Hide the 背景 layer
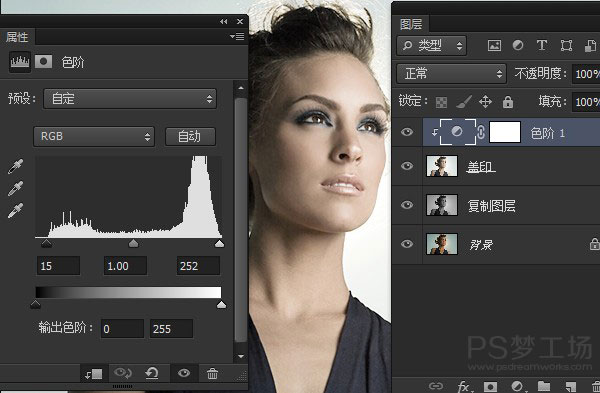600x393 pixels. pos(407,244)
